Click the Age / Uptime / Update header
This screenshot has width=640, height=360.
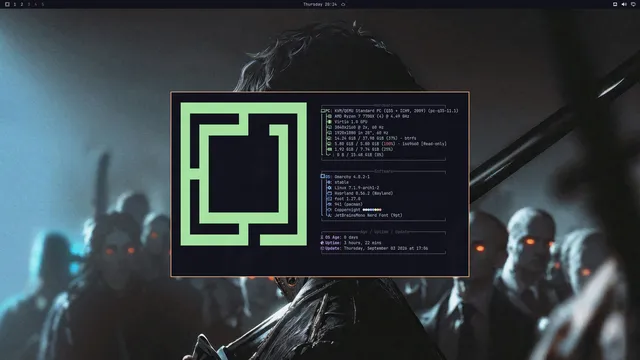click(385, 232)
